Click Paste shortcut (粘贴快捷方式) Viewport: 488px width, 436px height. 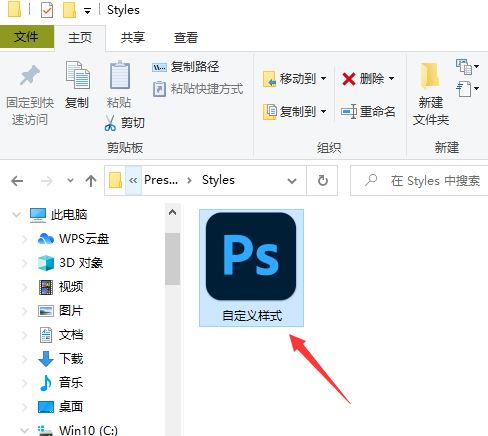[198, 89]
